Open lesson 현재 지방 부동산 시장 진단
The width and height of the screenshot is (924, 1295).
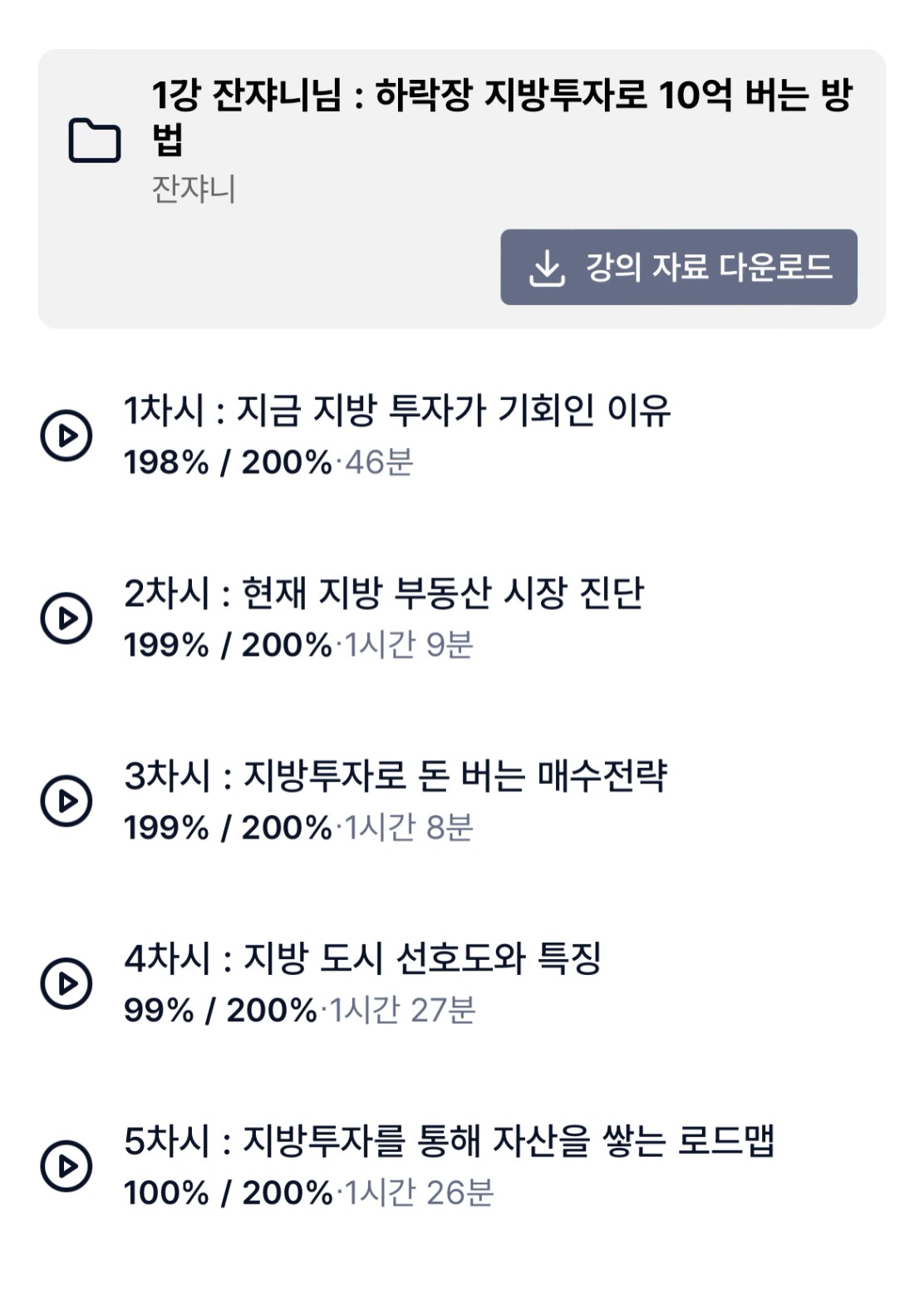click(x=384, y=593)
